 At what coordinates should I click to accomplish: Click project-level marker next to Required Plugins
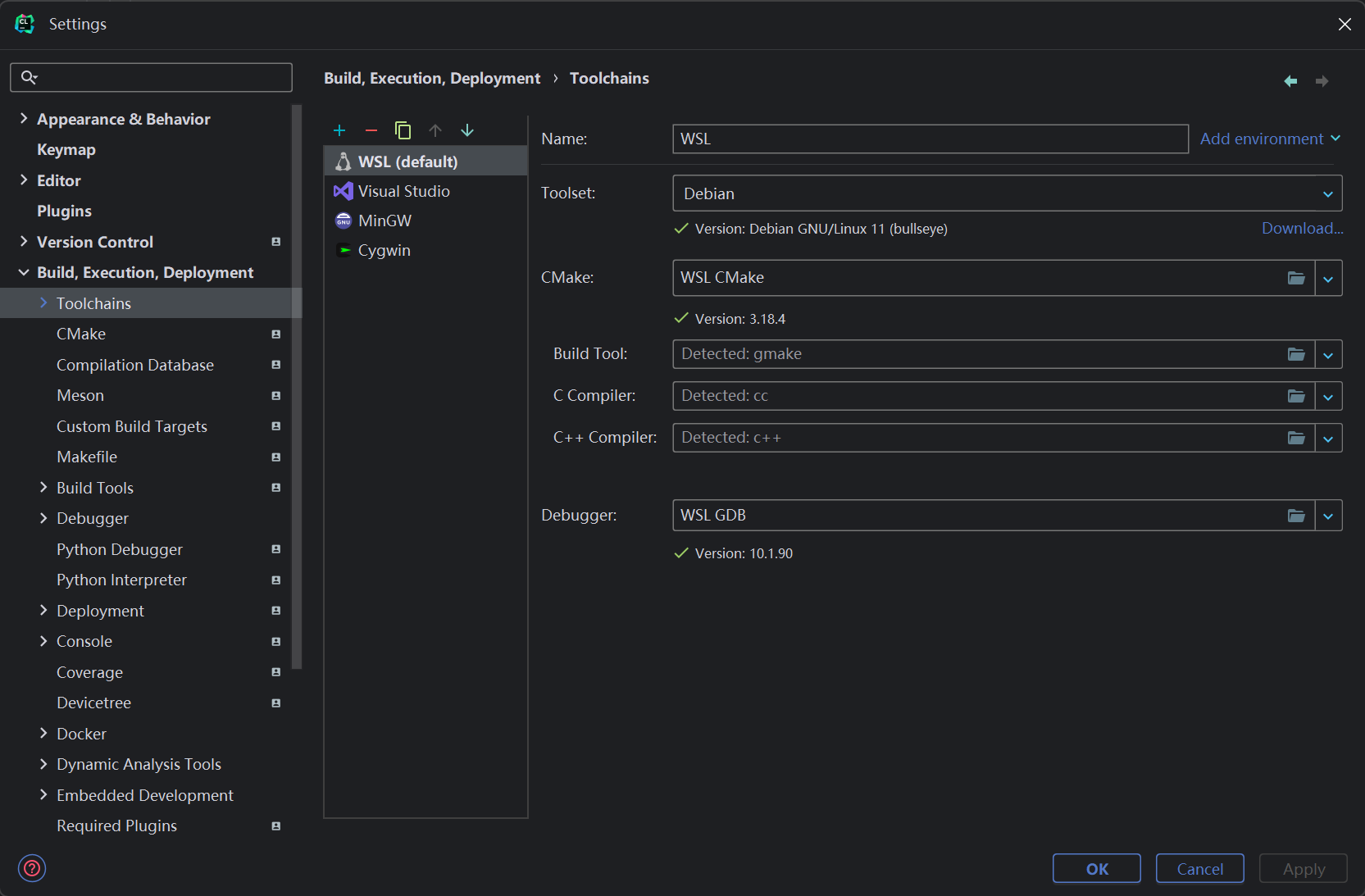click(x=276, y=826)
